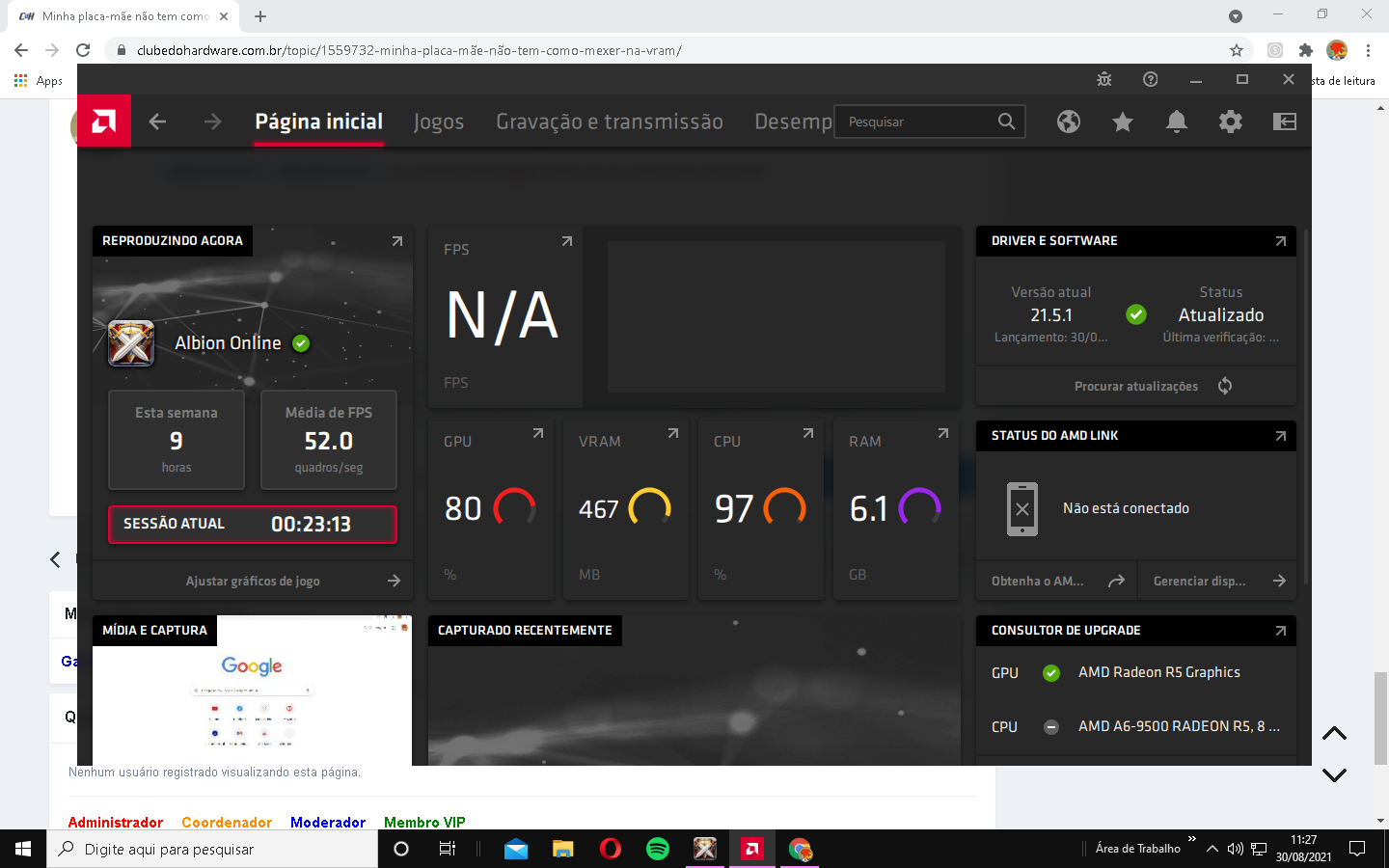Image resolution: width=1389 pixels, height=868 pixels.
Task: Bookmark this page with the Chrome star
Action: [1237, 50]
